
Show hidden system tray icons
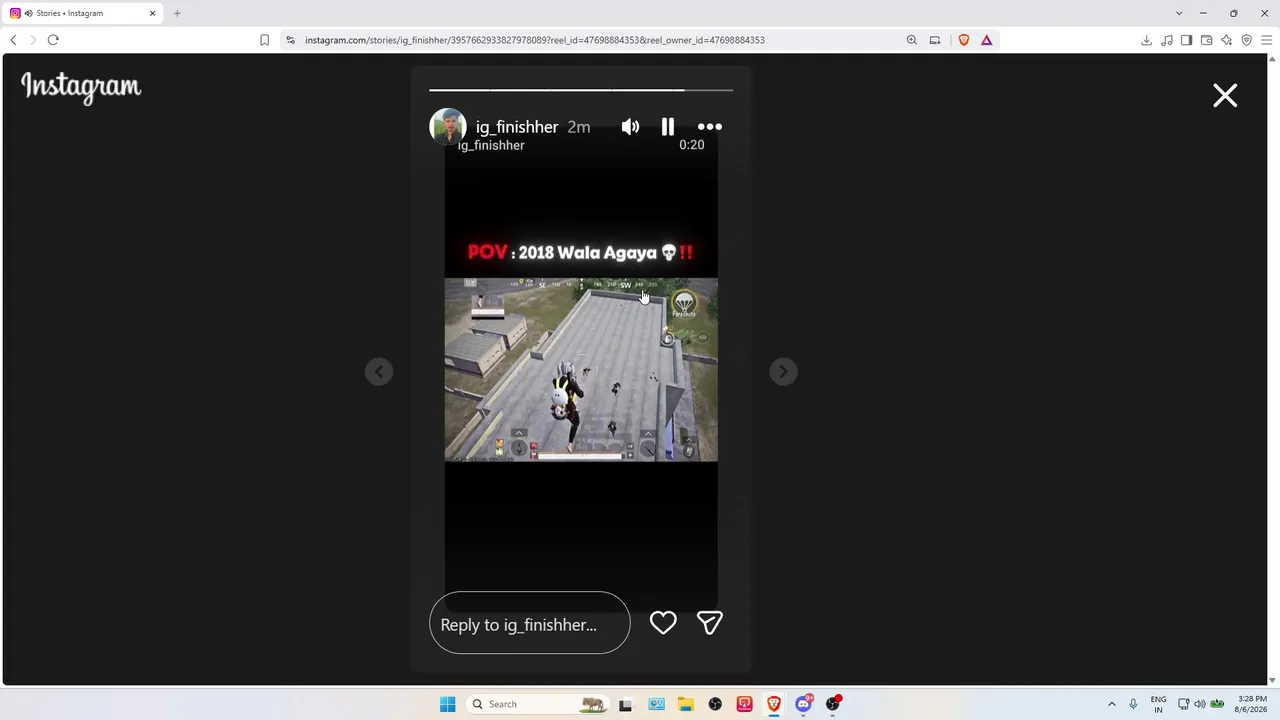click(x=1111, y=704)
